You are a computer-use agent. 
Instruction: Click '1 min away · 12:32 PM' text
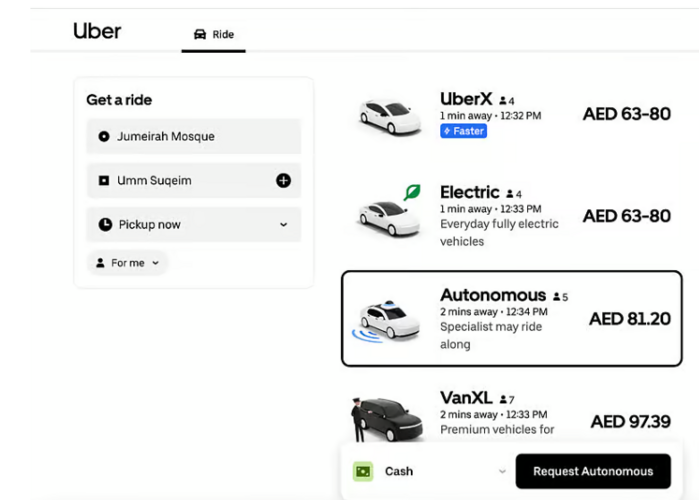click(x=491, y=116)
